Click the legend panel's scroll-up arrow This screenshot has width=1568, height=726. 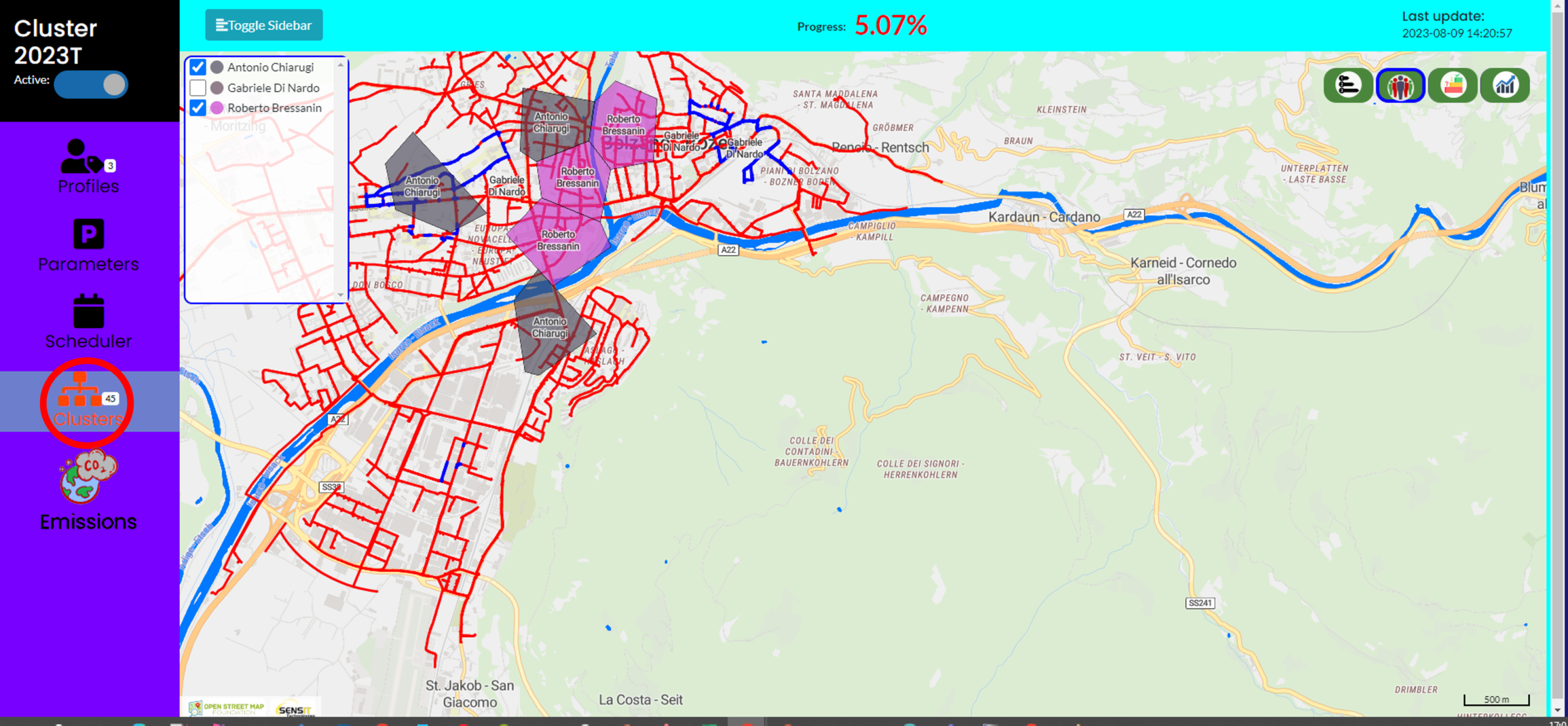click(x=341, y=64)
